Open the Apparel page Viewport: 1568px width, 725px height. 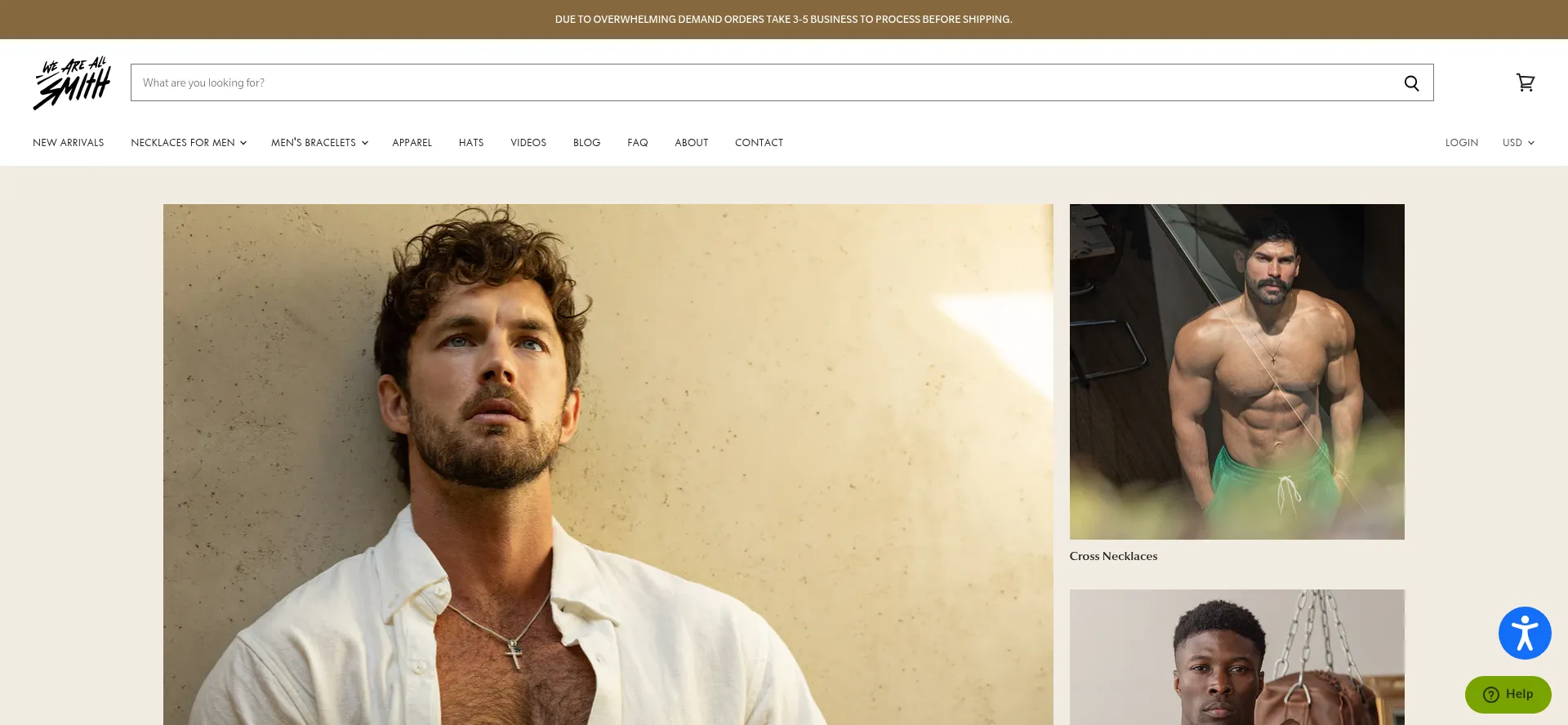pos(412,143)
